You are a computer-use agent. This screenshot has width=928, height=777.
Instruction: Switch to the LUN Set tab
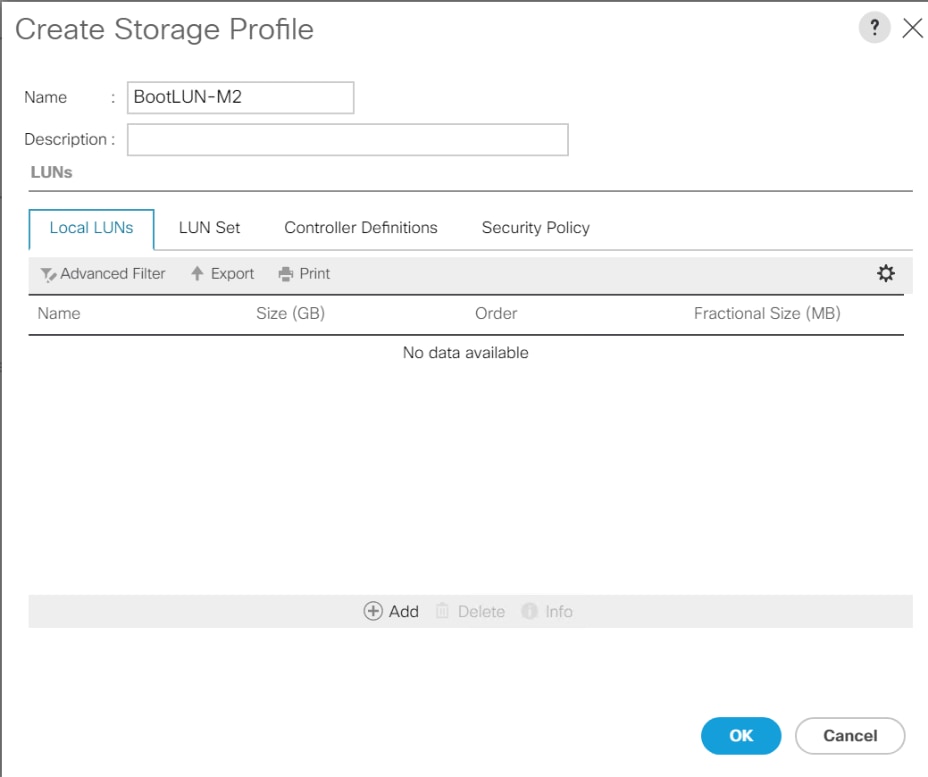click(209, 228)
